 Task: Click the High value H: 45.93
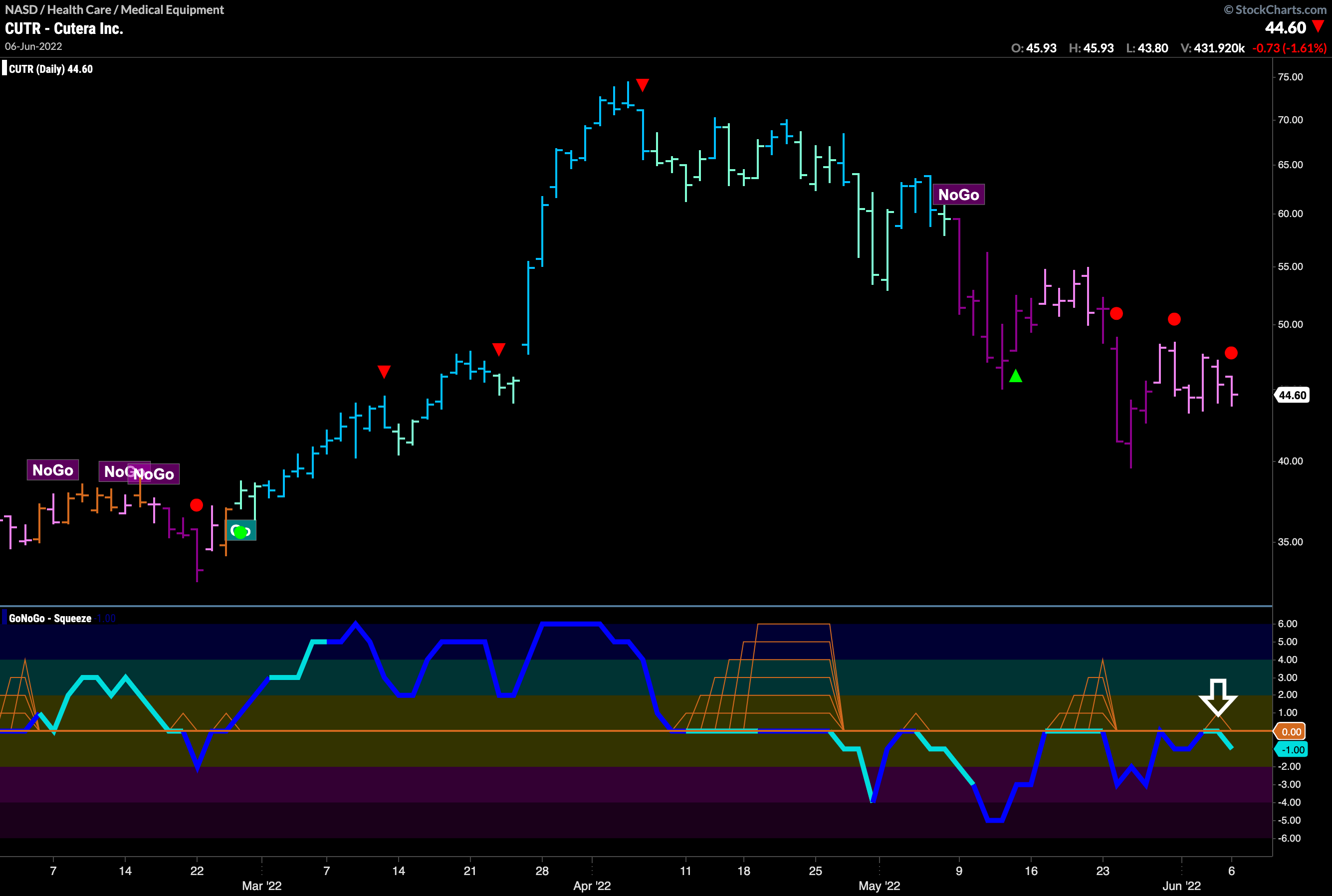1092,48
